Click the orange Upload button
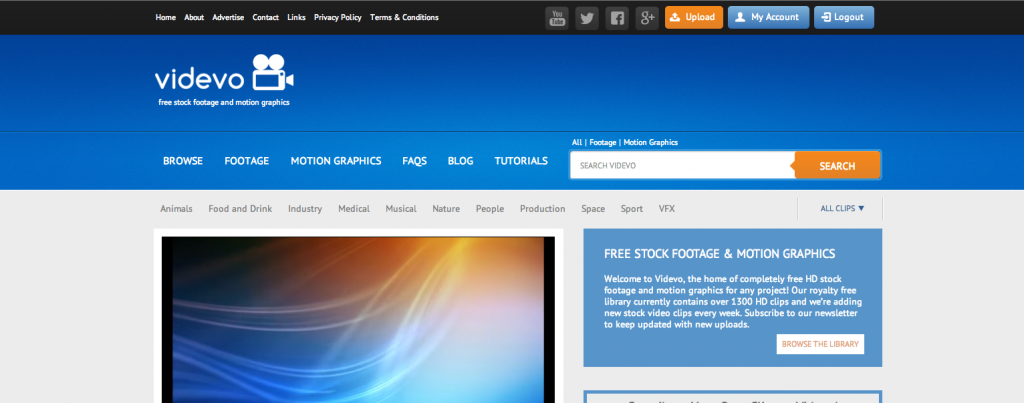The image size is (1024, 403). coord(694,18)
